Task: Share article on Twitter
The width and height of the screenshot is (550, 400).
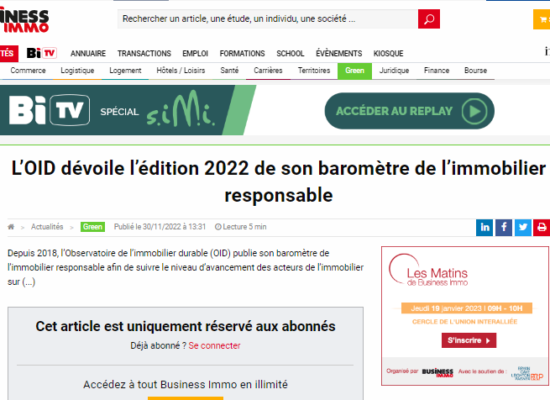Action: pos(523,227)
